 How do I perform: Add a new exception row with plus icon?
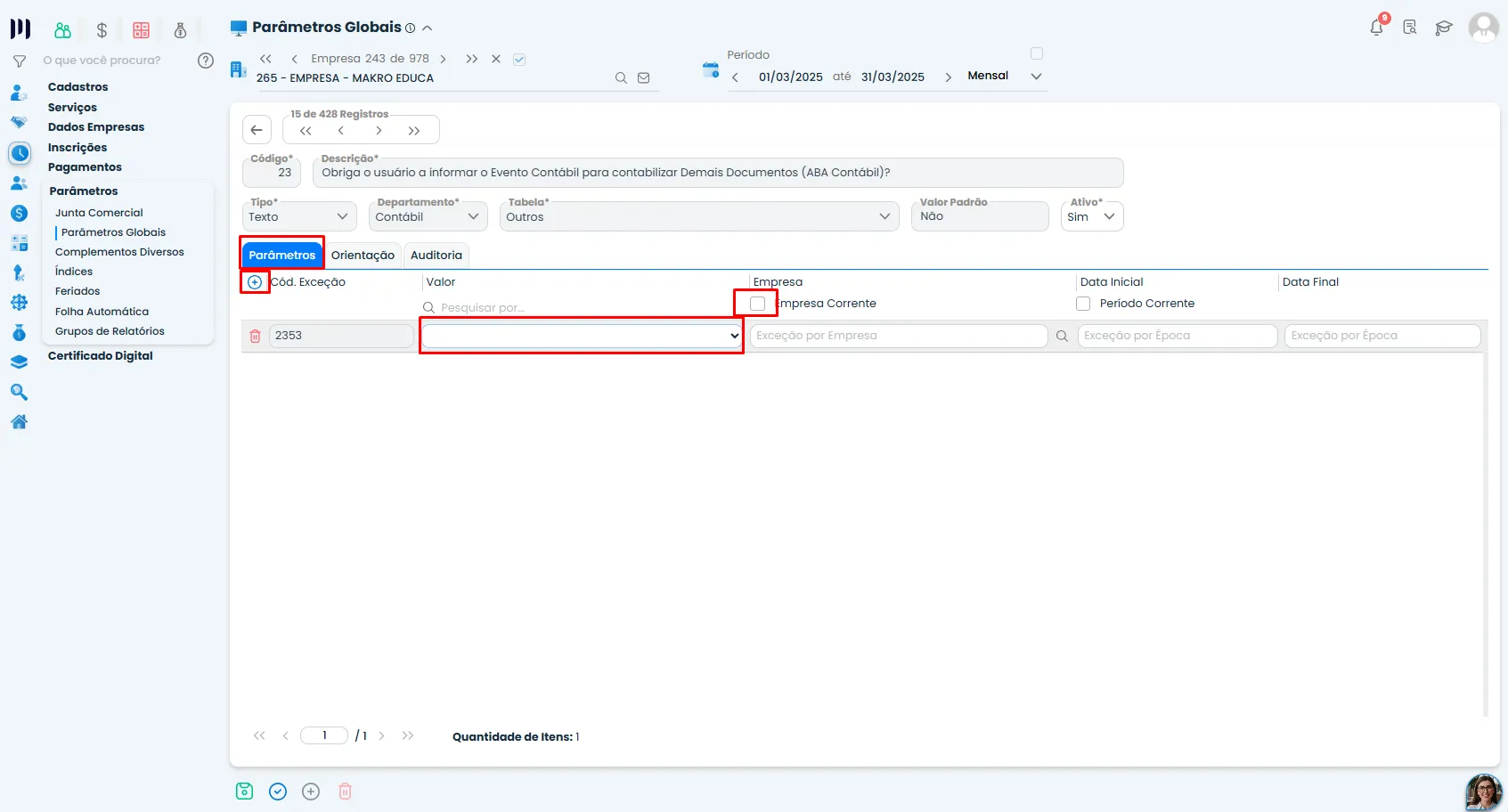pyautogui.click(x=255, y=282)
